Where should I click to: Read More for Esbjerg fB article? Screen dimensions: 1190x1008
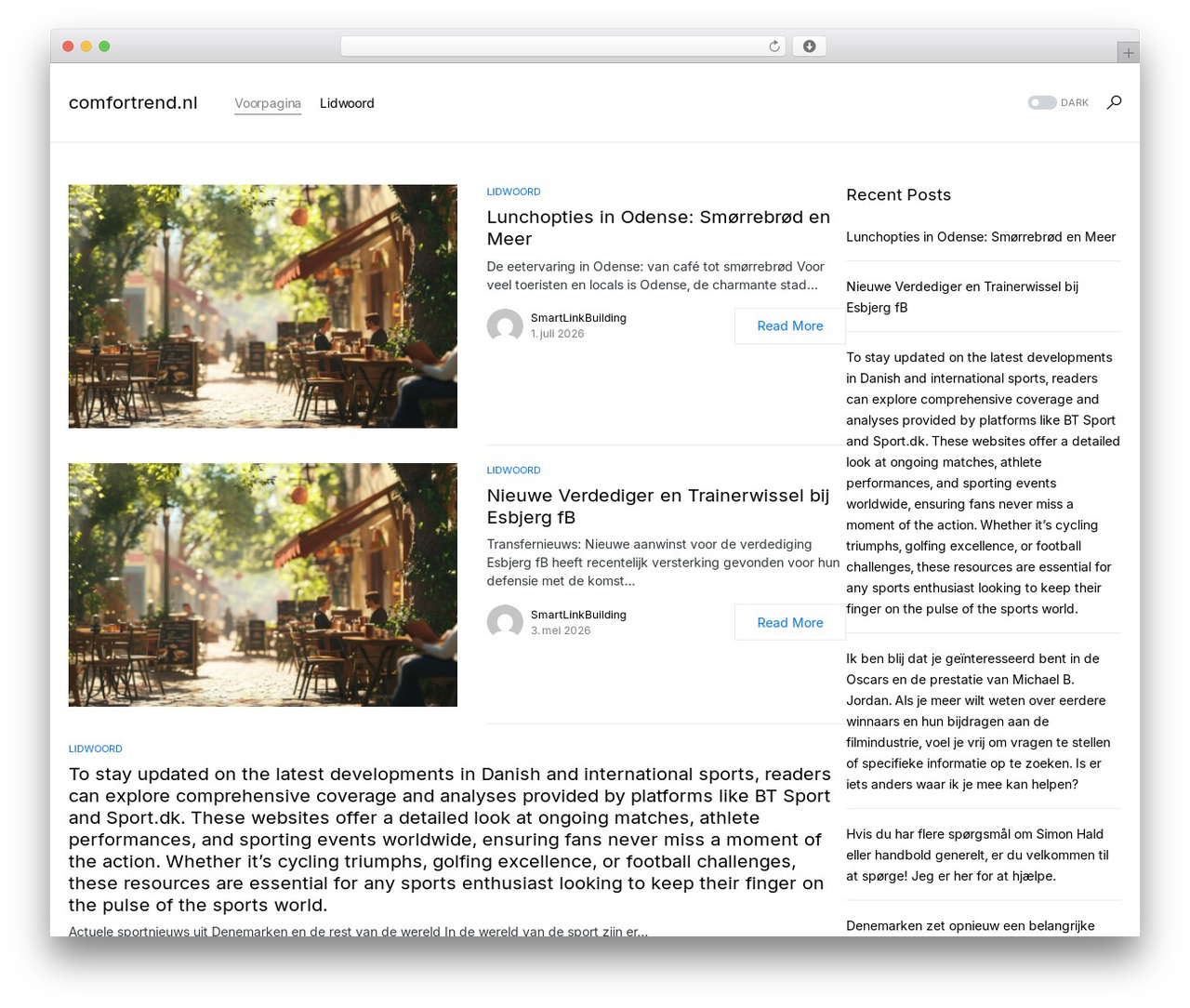click(790, 622)
